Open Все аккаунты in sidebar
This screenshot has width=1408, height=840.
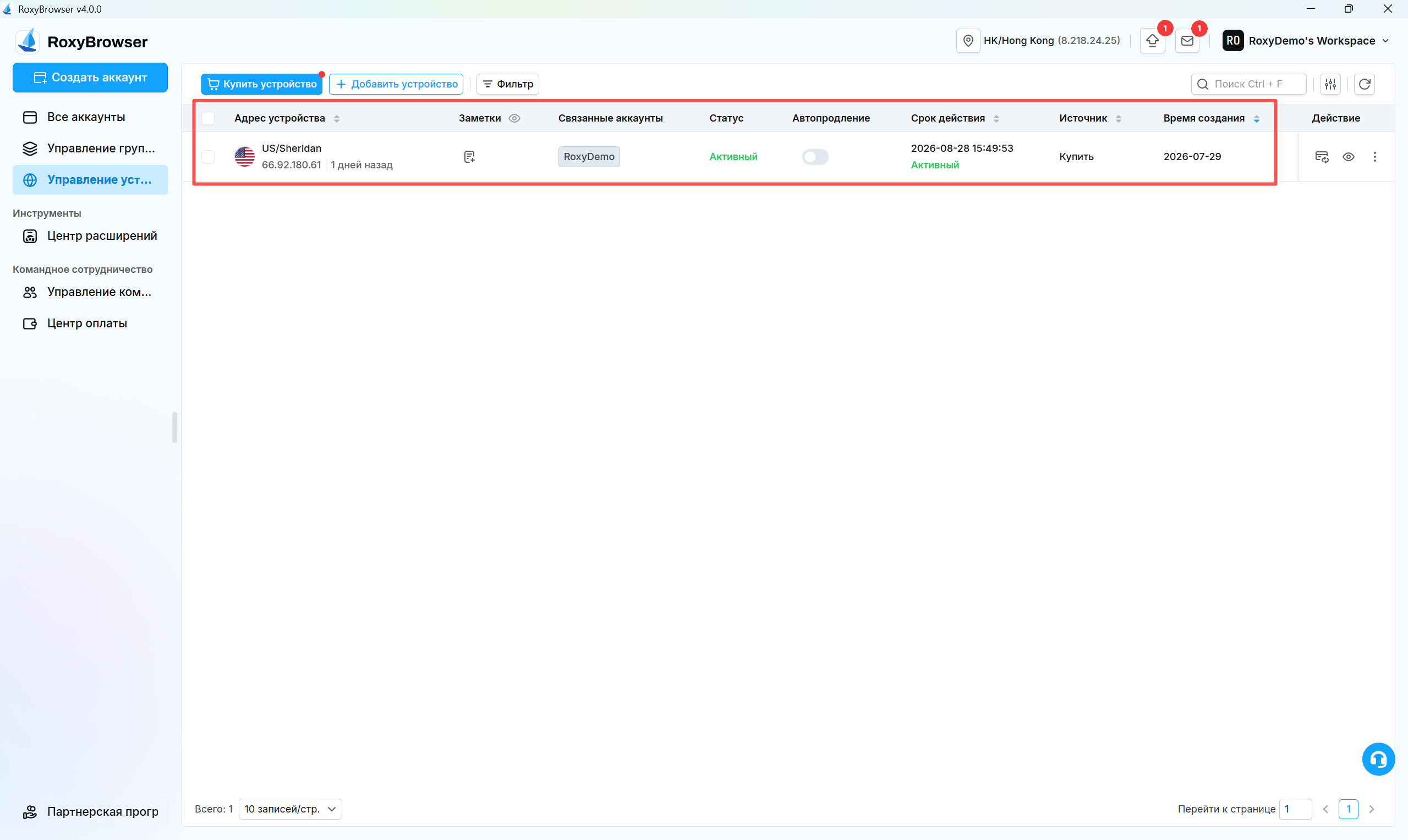90,117
